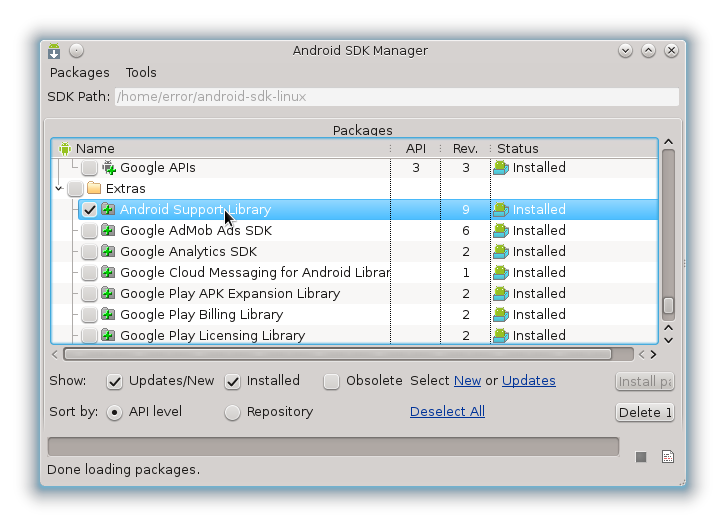This screenshot has width=726, height=526.
Task: Click the right arrow at scrollbar's far end
Action: point(653,355)
